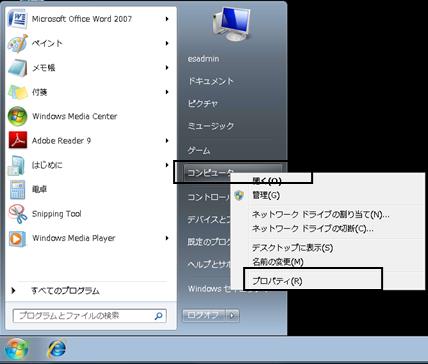
Task: Expand the Word 2007 recent files arrow
Action: [167, 19]
